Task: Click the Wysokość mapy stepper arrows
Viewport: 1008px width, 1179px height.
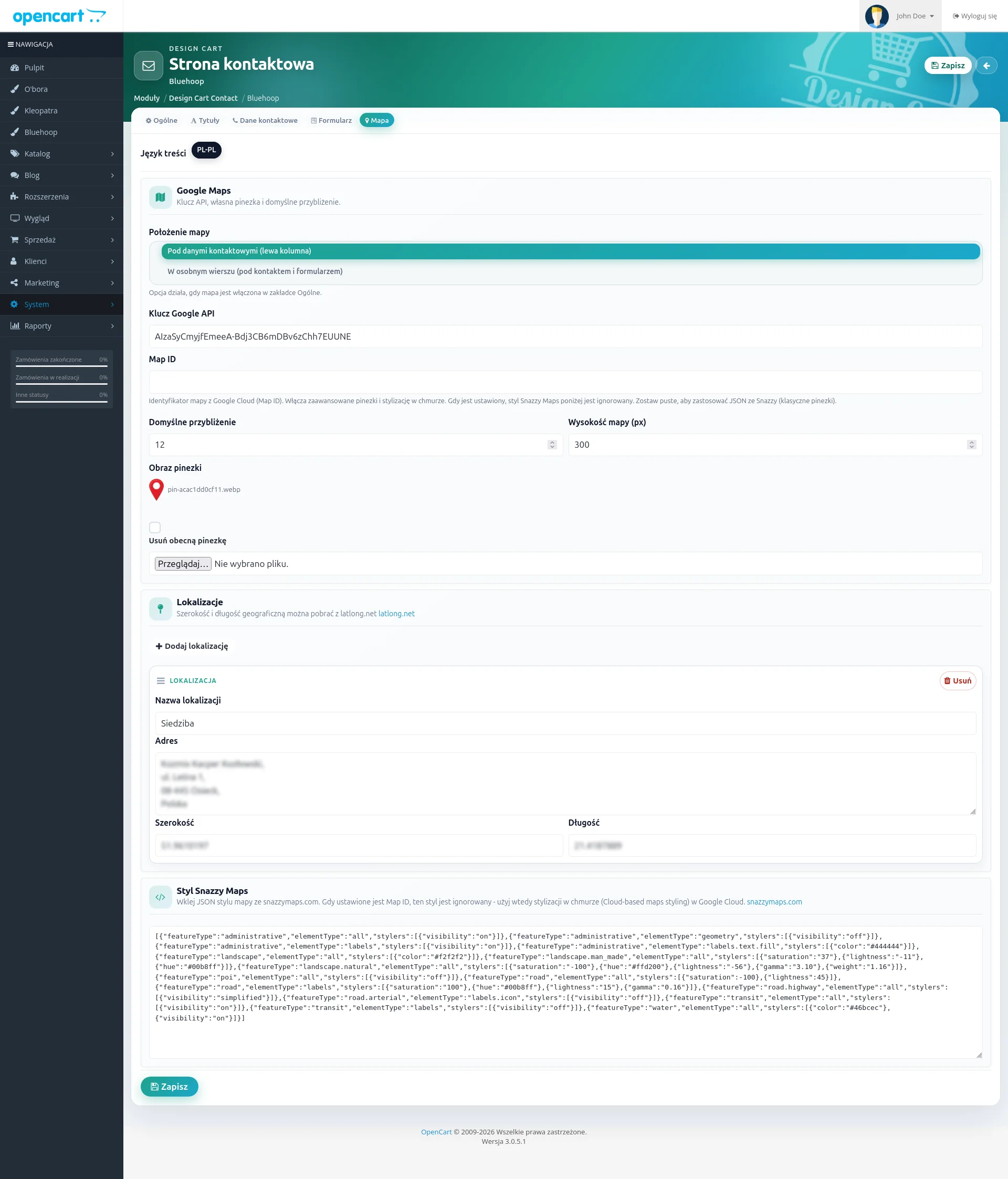Action: click(971, 445)
